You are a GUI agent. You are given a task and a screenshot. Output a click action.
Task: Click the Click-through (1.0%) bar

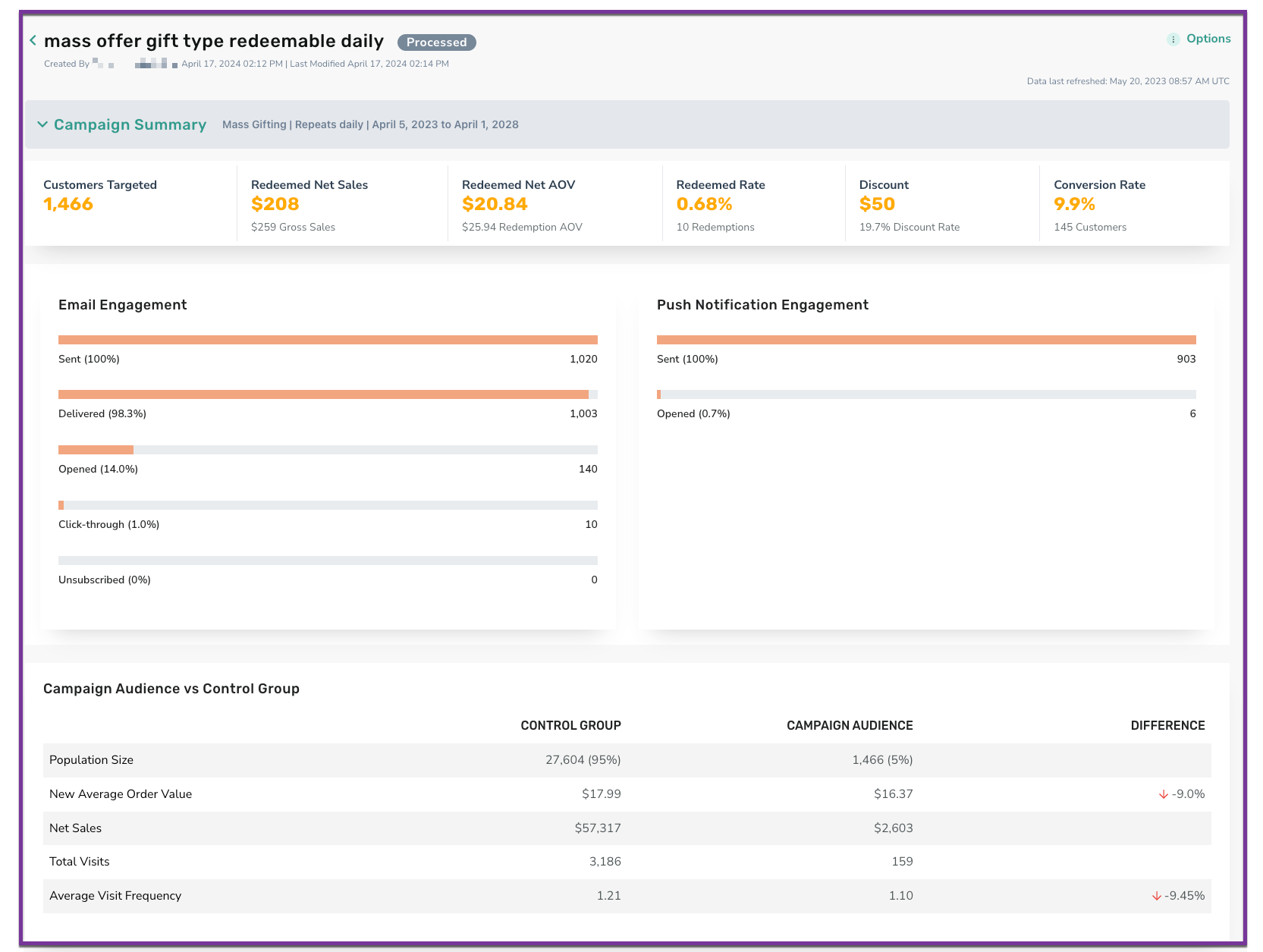(x=328, y=505)
